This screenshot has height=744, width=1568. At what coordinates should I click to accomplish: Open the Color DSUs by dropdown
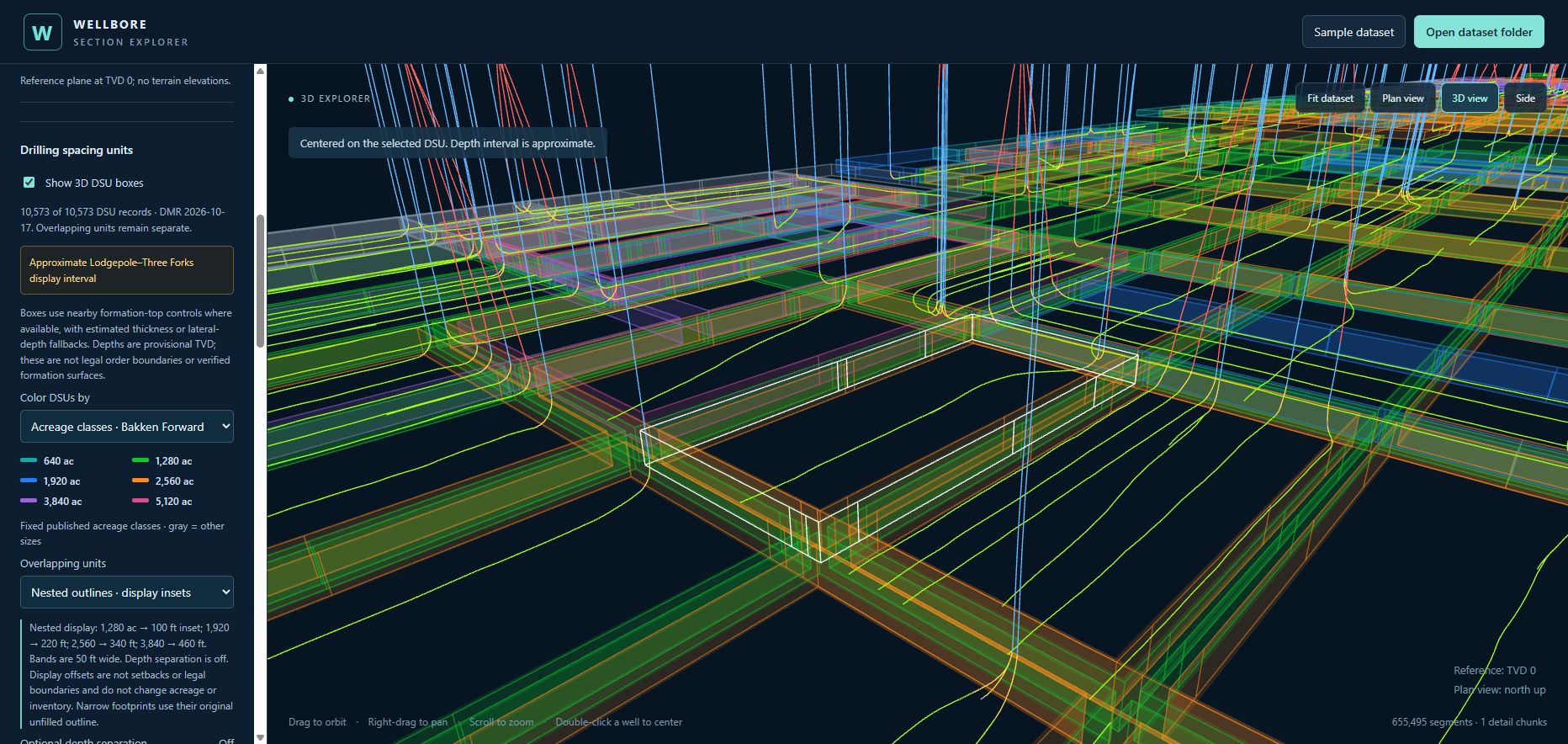click(127, 427)
